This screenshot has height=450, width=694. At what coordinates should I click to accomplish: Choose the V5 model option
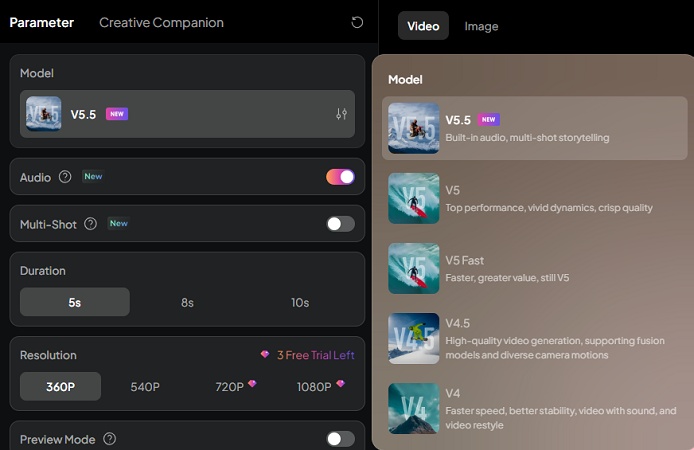click(x=535, y=198)
